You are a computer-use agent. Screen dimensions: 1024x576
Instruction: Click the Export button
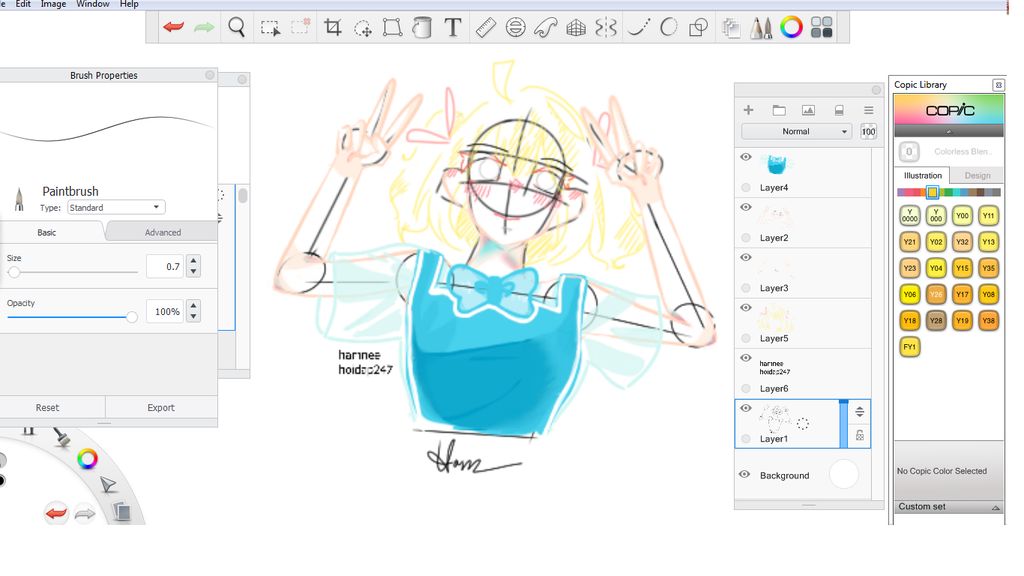pos(161,408)
